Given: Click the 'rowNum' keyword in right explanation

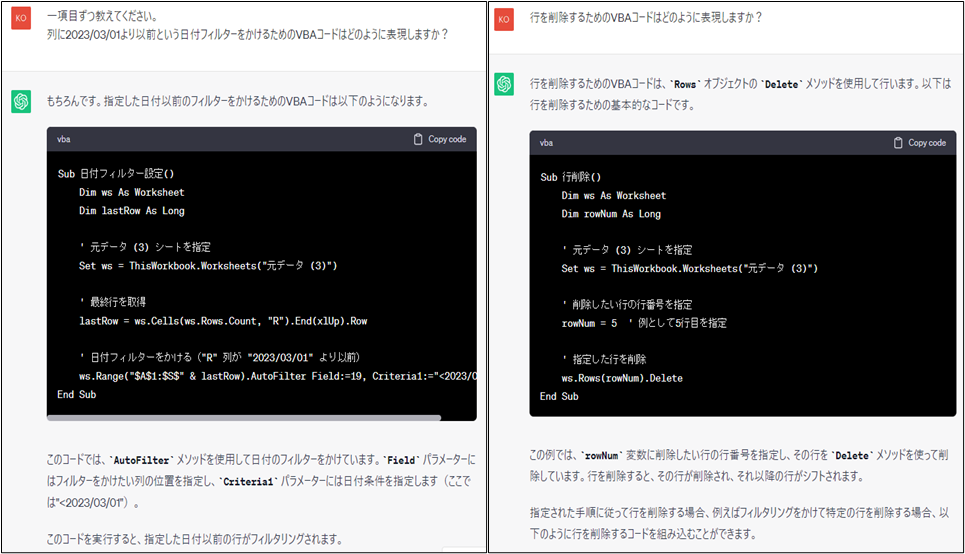Looking at the screenshot, I should (601, 456).
